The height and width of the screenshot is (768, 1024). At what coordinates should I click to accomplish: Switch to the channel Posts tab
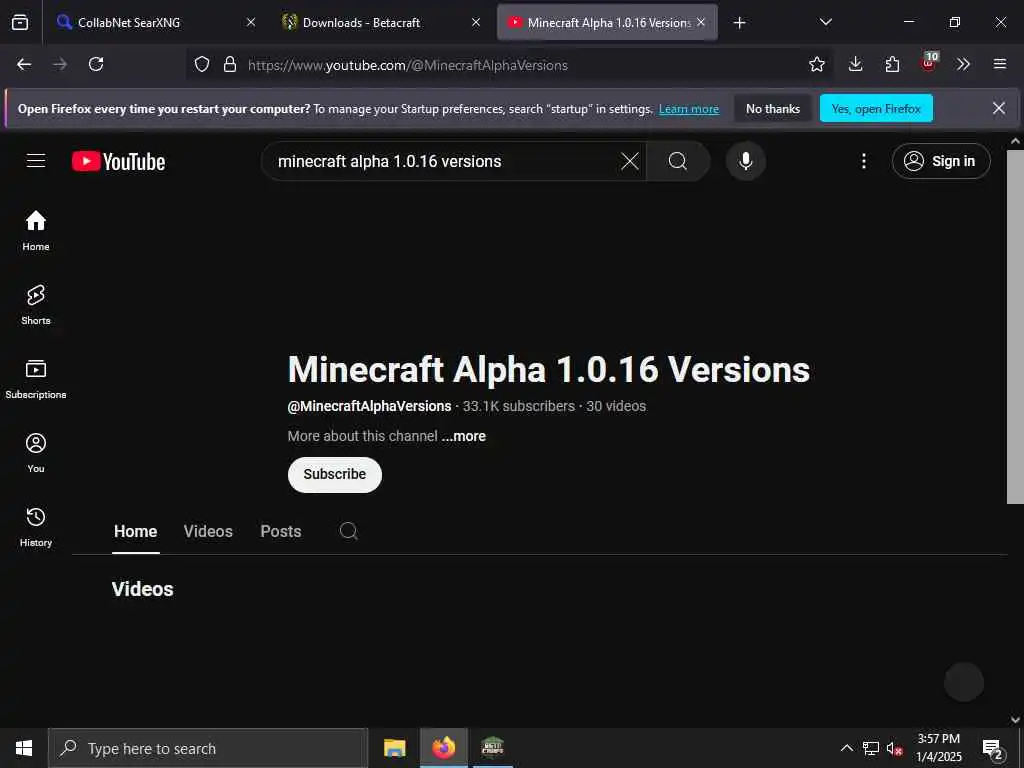(281, 532)
